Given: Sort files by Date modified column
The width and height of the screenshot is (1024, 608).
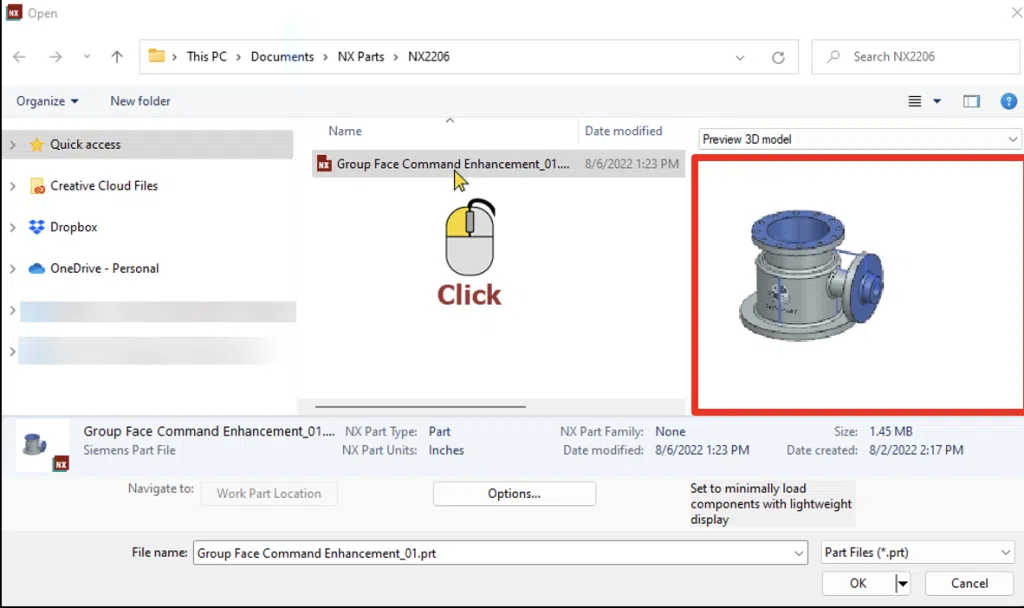Looking at the screenshot, I should pos(623,131).
